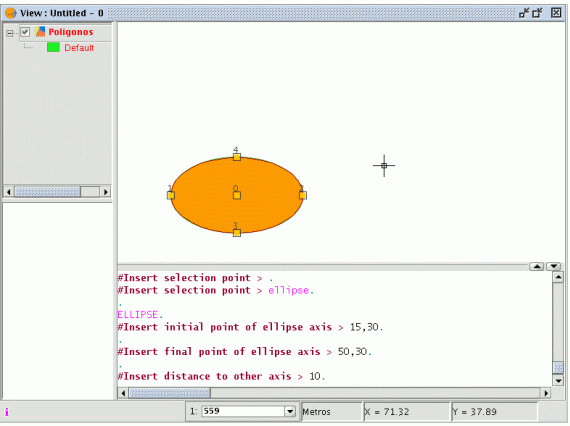Select center handle 0 of ellipse
Viewport: 570px width, 426px height.
(237, 195)
